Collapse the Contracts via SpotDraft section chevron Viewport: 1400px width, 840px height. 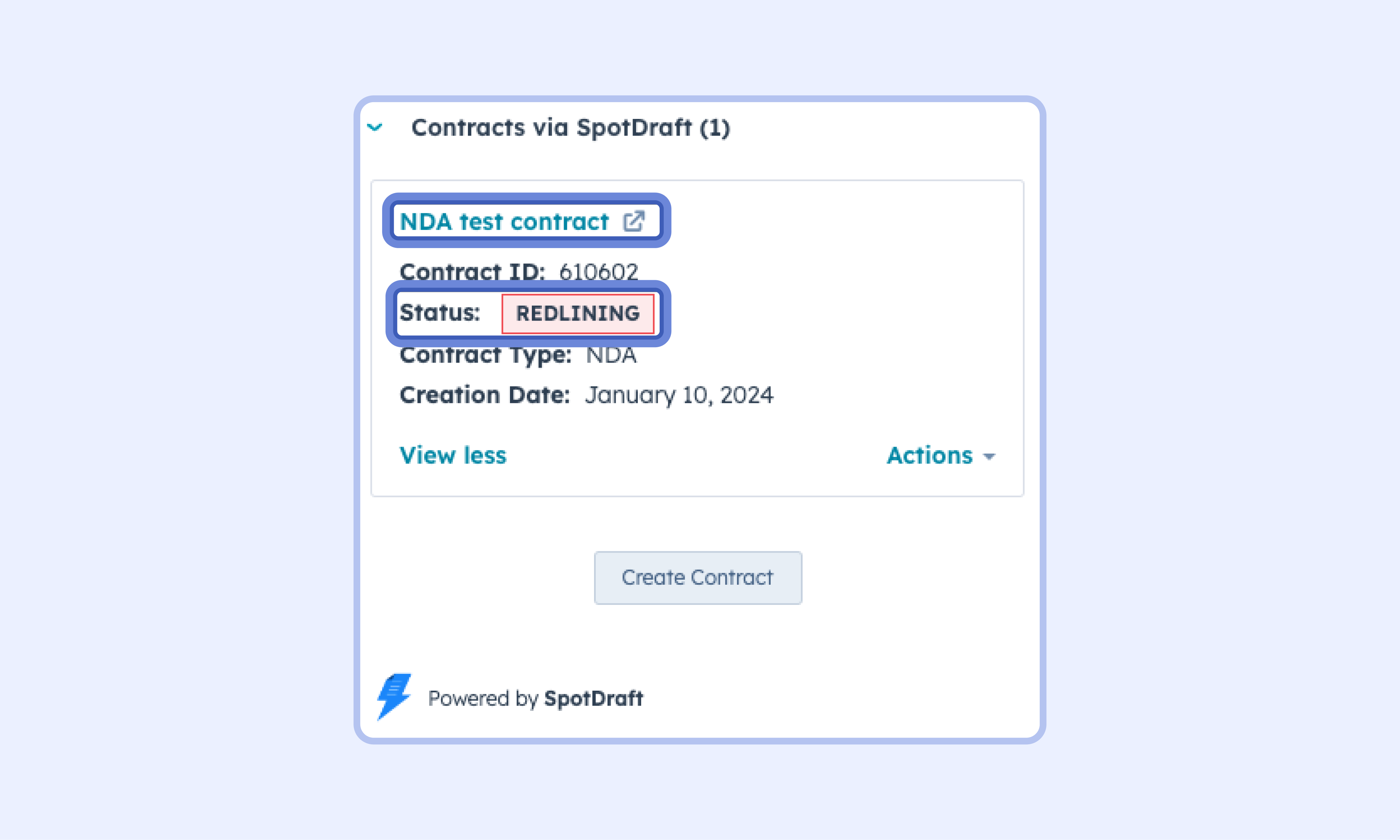pos(375,127)
